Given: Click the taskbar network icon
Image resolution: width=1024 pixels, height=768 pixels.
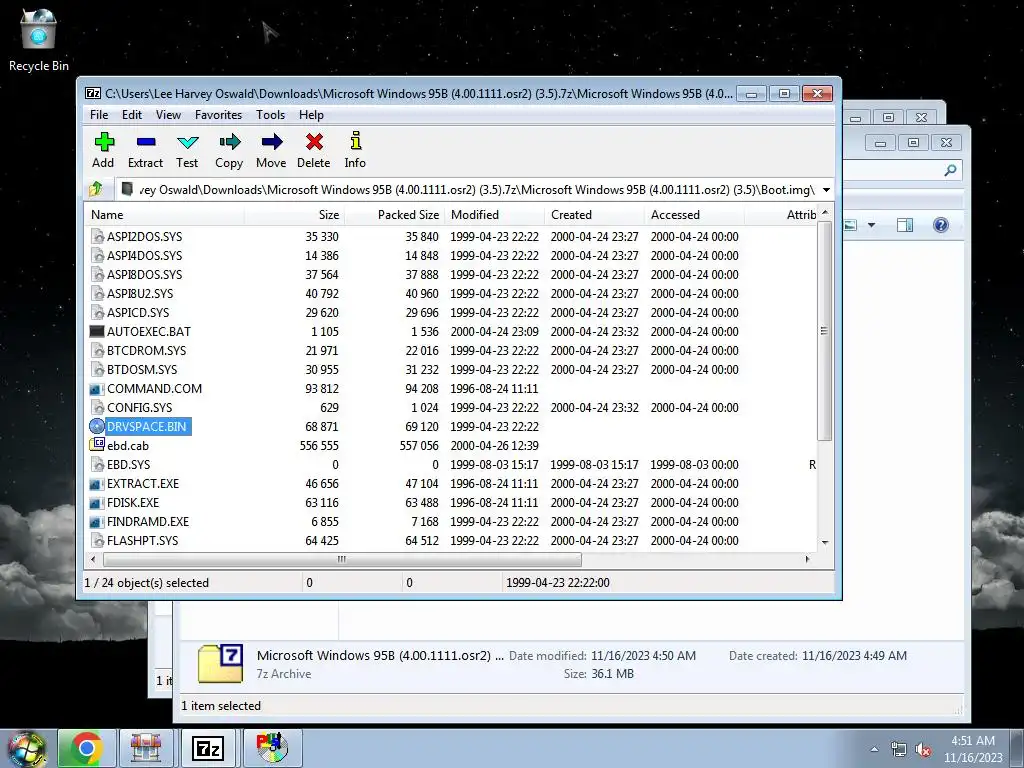Looking at the screenshot, I should [x=899, y=750].
